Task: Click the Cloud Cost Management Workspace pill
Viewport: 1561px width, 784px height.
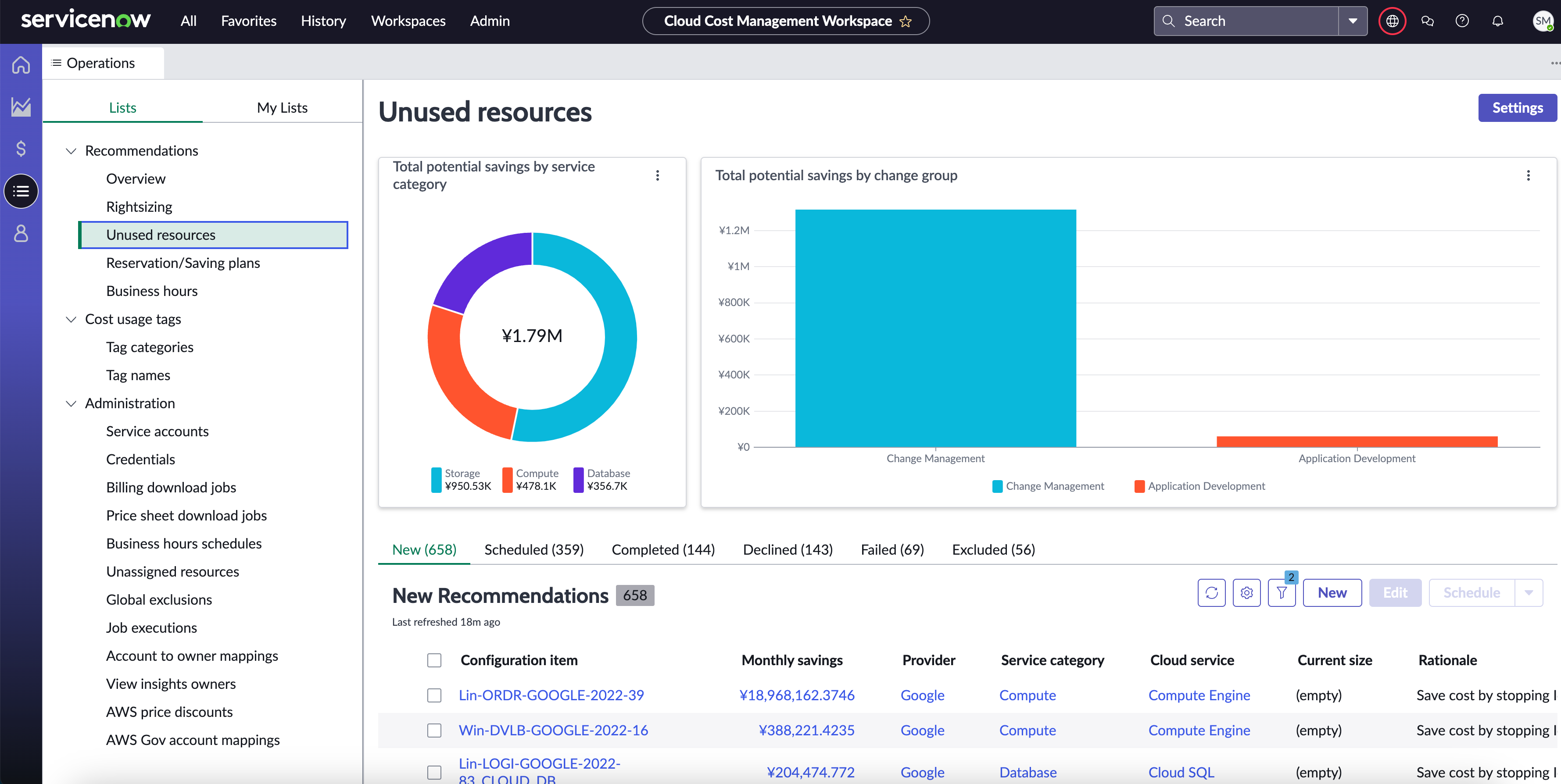Action: pyautogui.click(x=785, y=21)
